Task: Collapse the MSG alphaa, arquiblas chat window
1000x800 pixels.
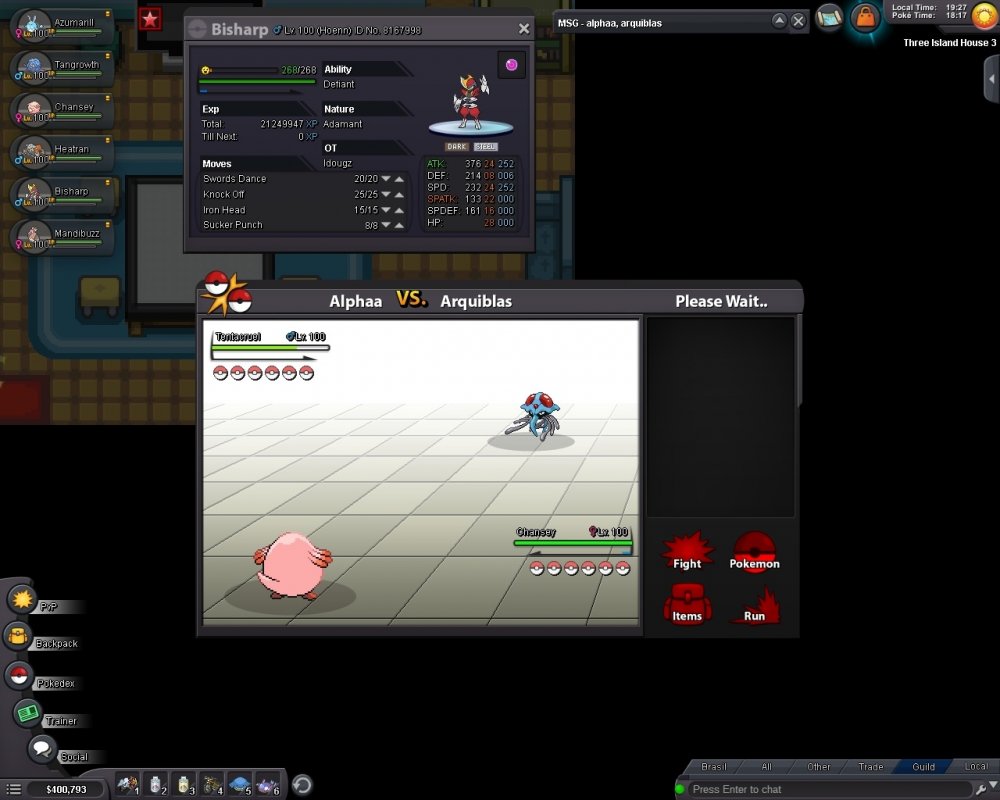Action: click(x=778, y=21)
